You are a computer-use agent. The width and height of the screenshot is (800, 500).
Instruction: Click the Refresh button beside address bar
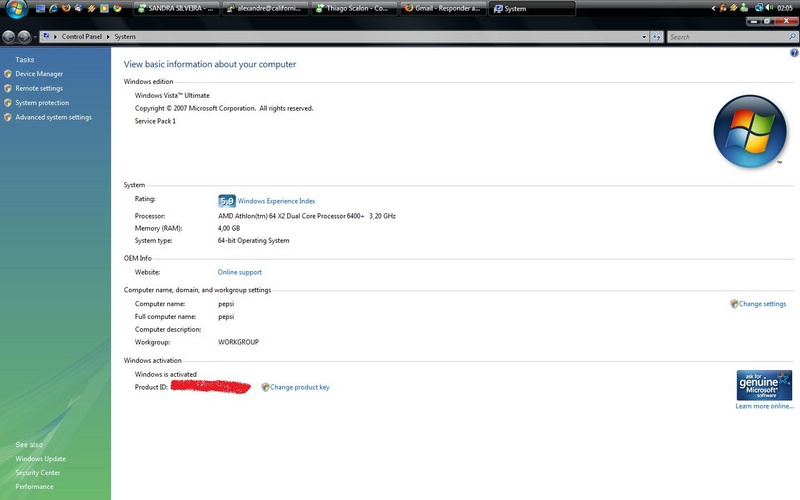click(x=656, y=37)
